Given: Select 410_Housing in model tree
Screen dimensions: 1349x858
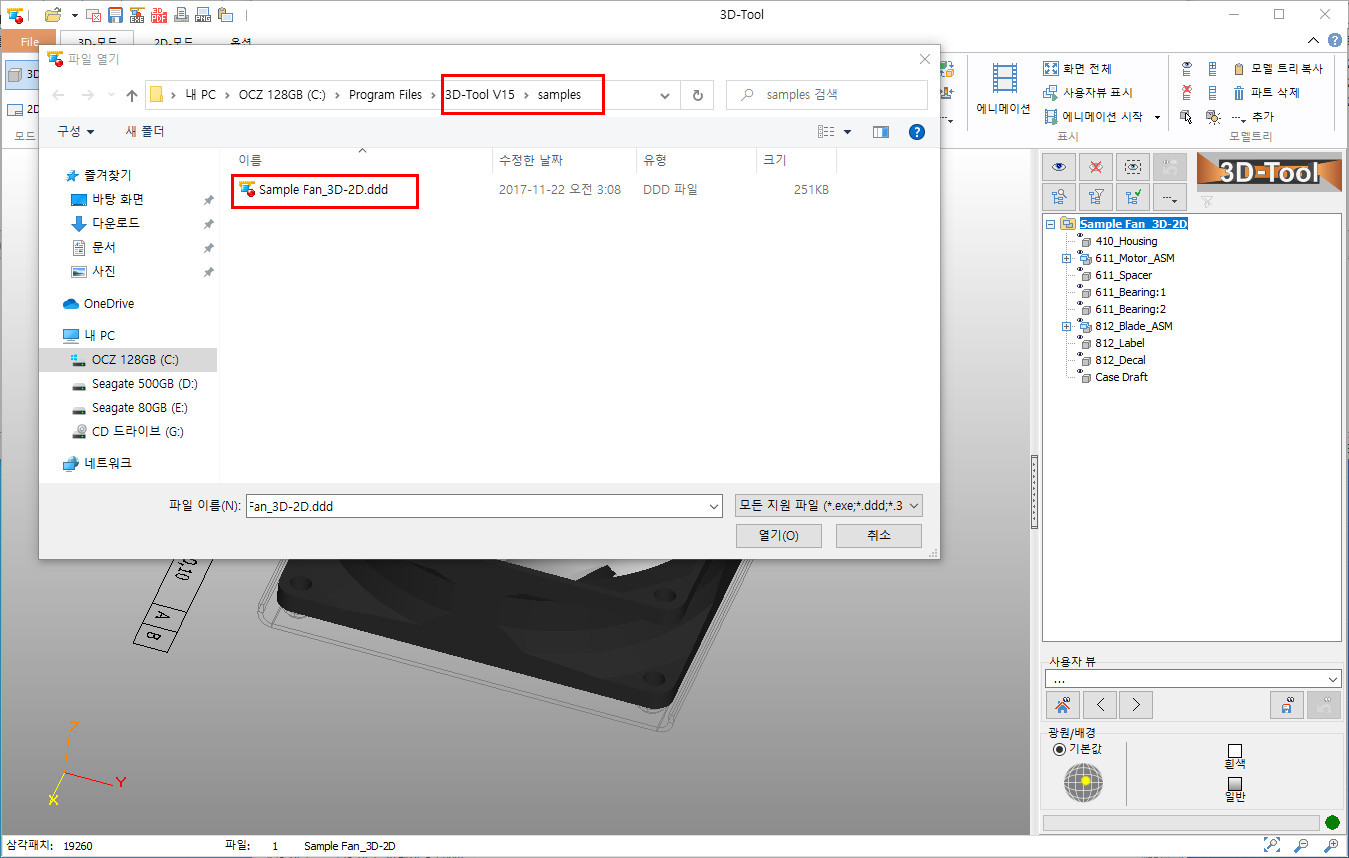Looking at the screenshot, I should coord(1126,241).
